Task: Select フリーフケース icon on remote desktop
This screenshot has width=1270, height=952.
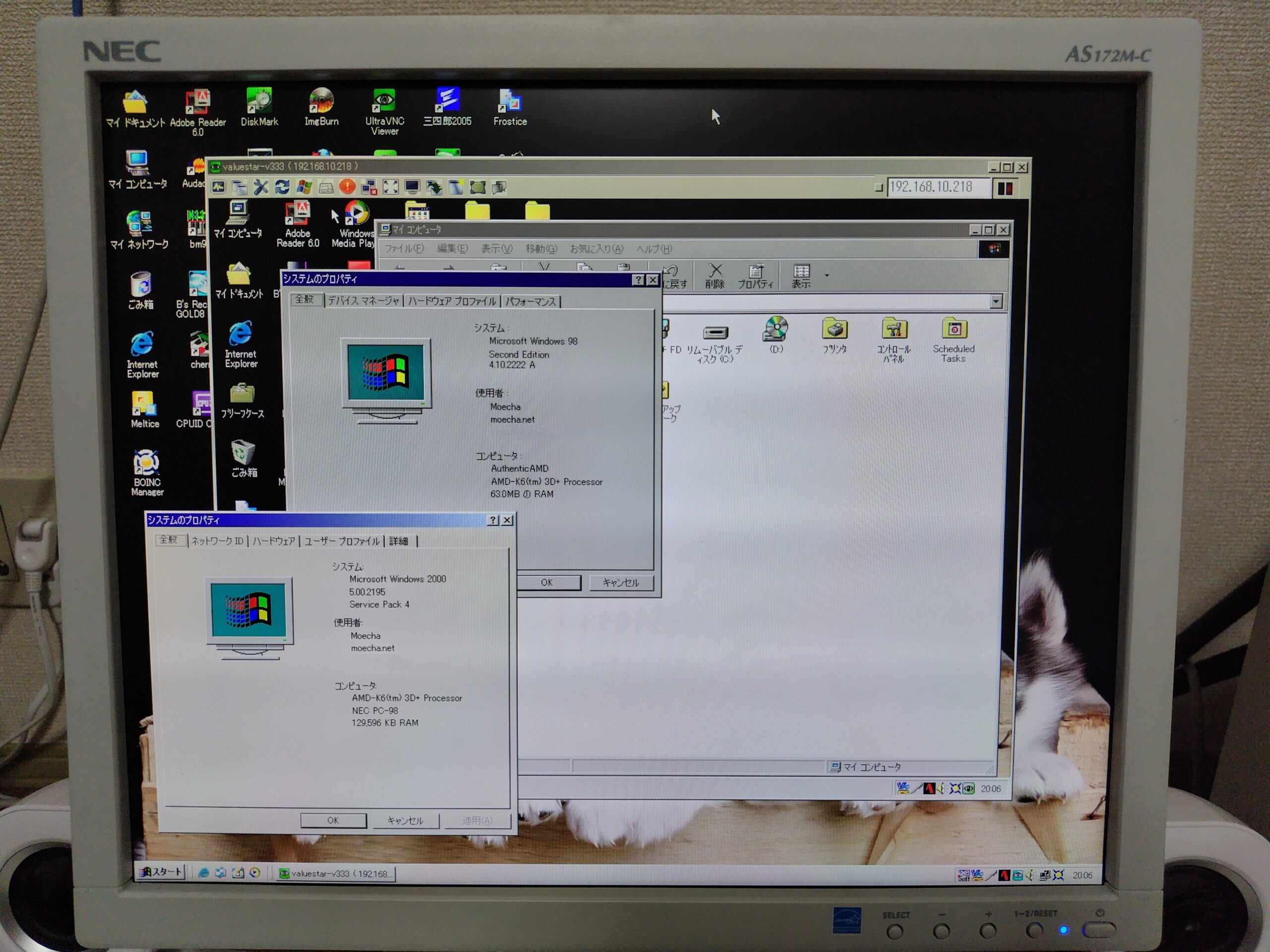Action: click(x=242, y=401)
